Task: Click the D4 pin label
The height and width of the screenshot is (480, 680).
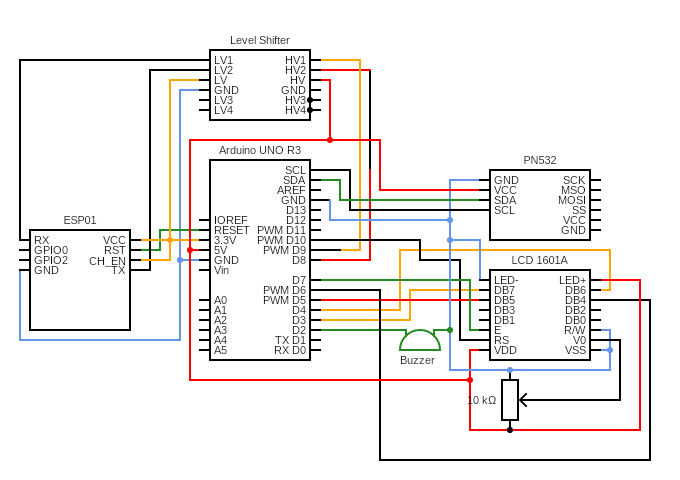Action: pyautogui.click(x=299, y=310)
